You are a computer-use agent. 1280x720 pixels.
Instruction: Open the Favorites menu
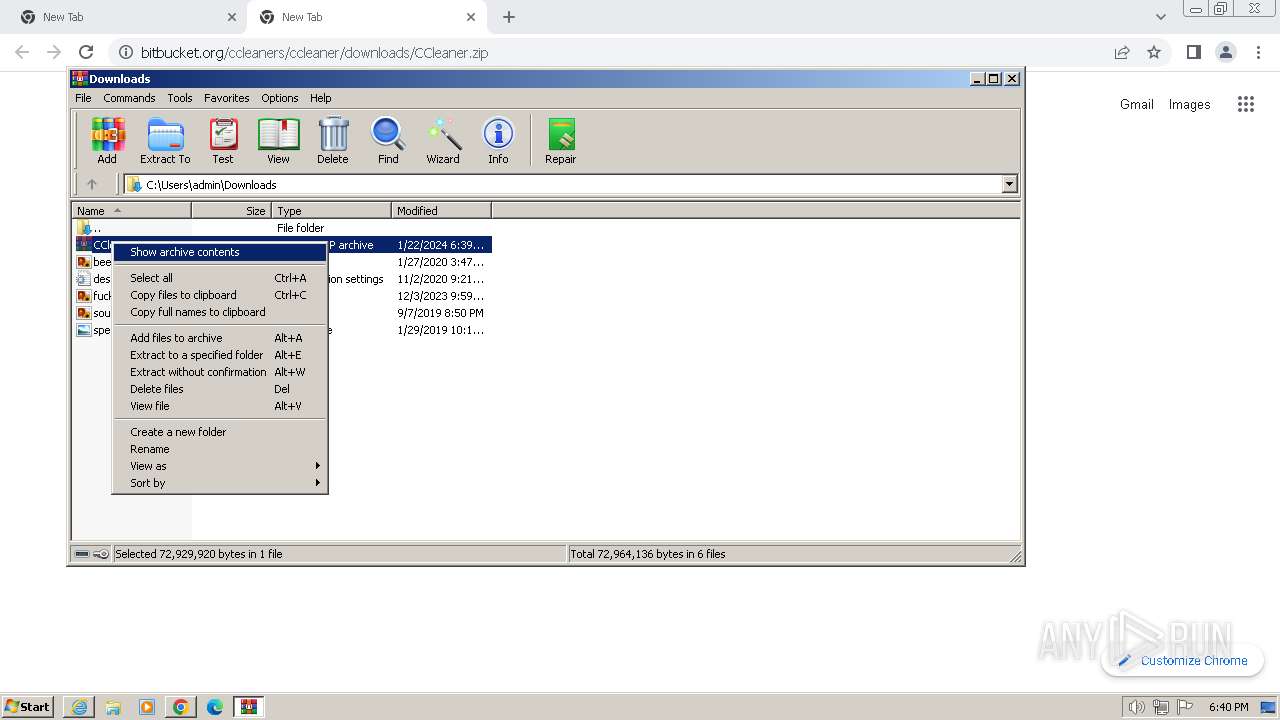click(227, 98)
